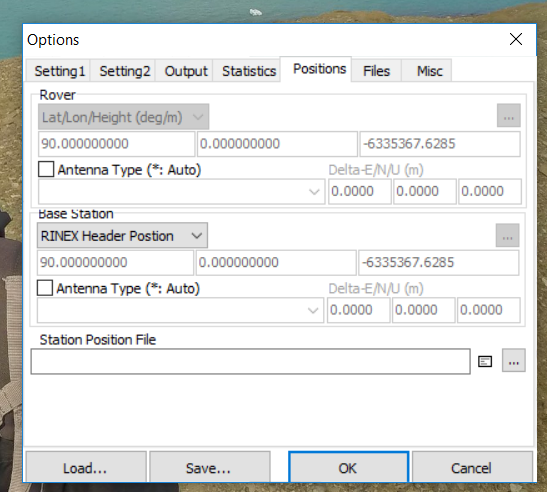Close the Options dialog with X
547x492 pixels.
[x=516, y=39]
